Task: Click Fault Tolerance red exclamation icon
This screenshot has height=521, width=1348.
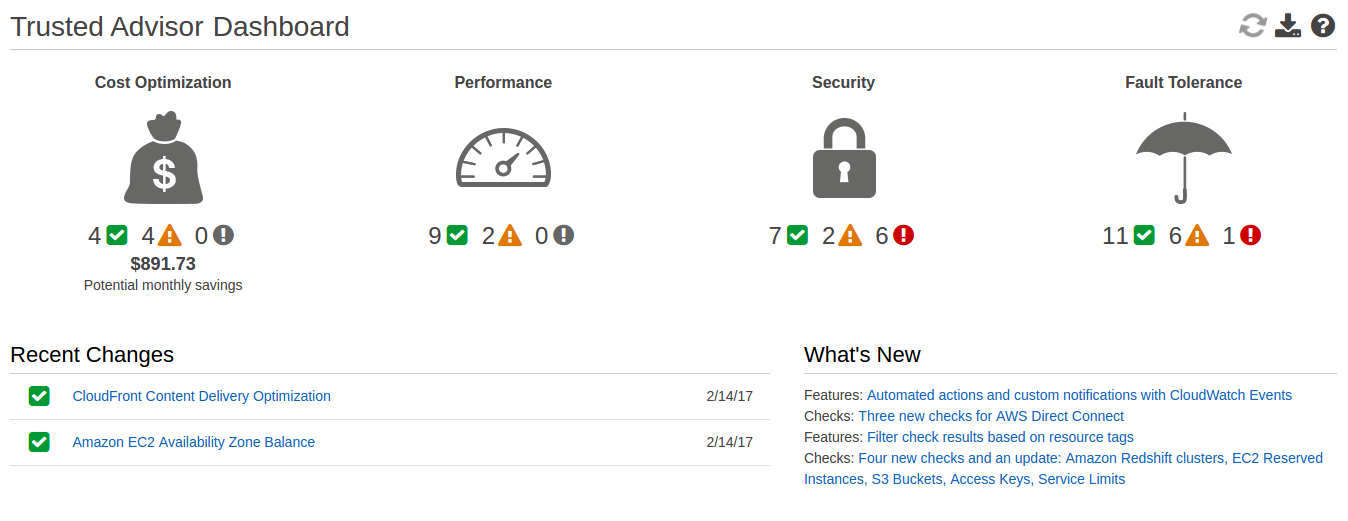Action: coord(1250,236)
